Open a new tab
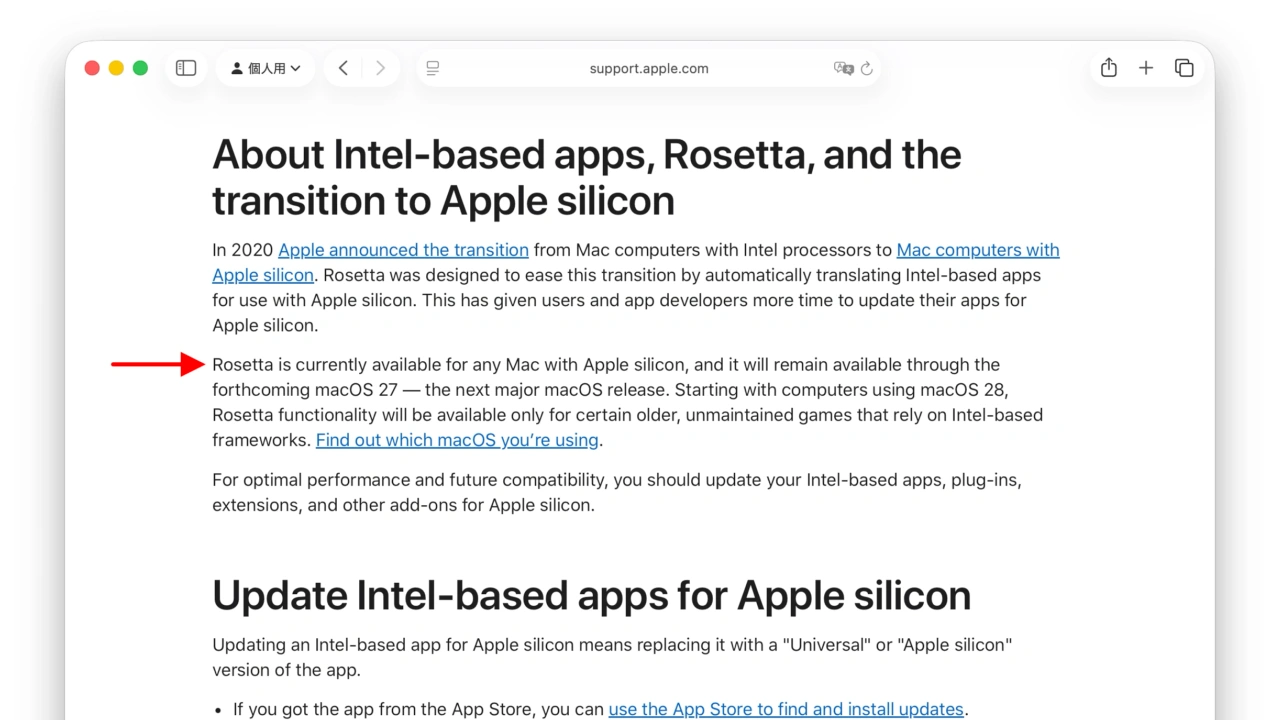The height and width of the screenshot is (720, 1280). [x=1146, y=68]
